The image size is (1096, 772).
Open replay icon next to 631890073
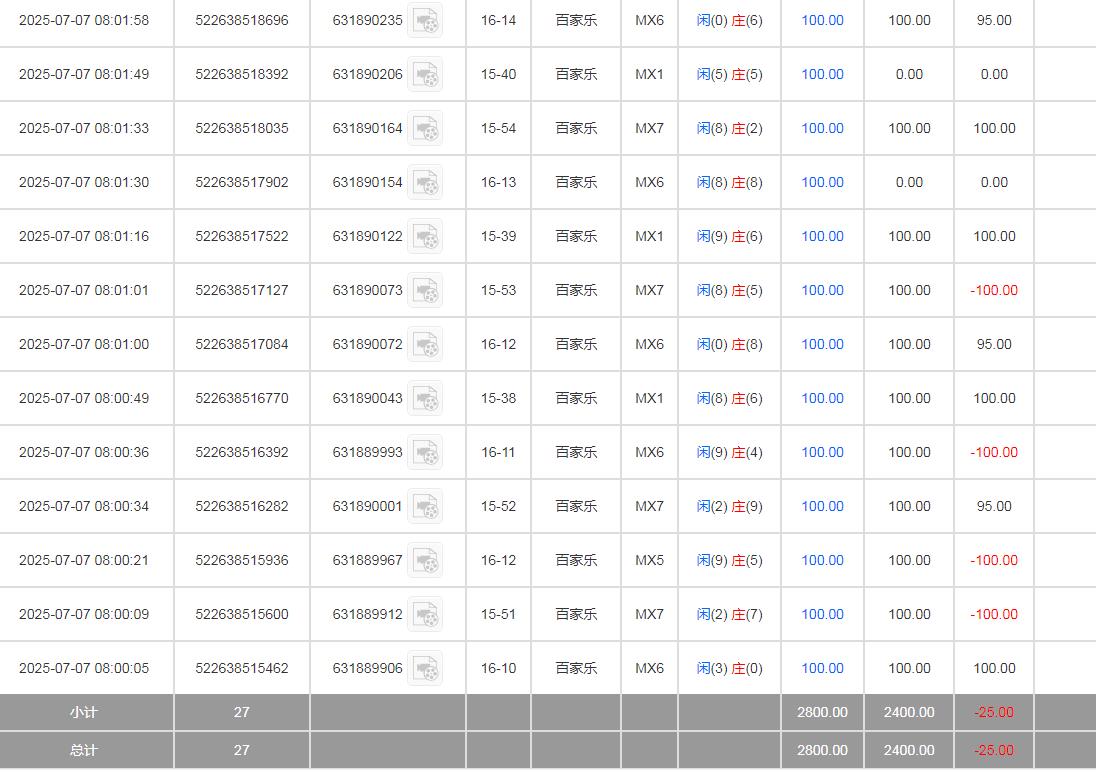(x=425, y=290)
